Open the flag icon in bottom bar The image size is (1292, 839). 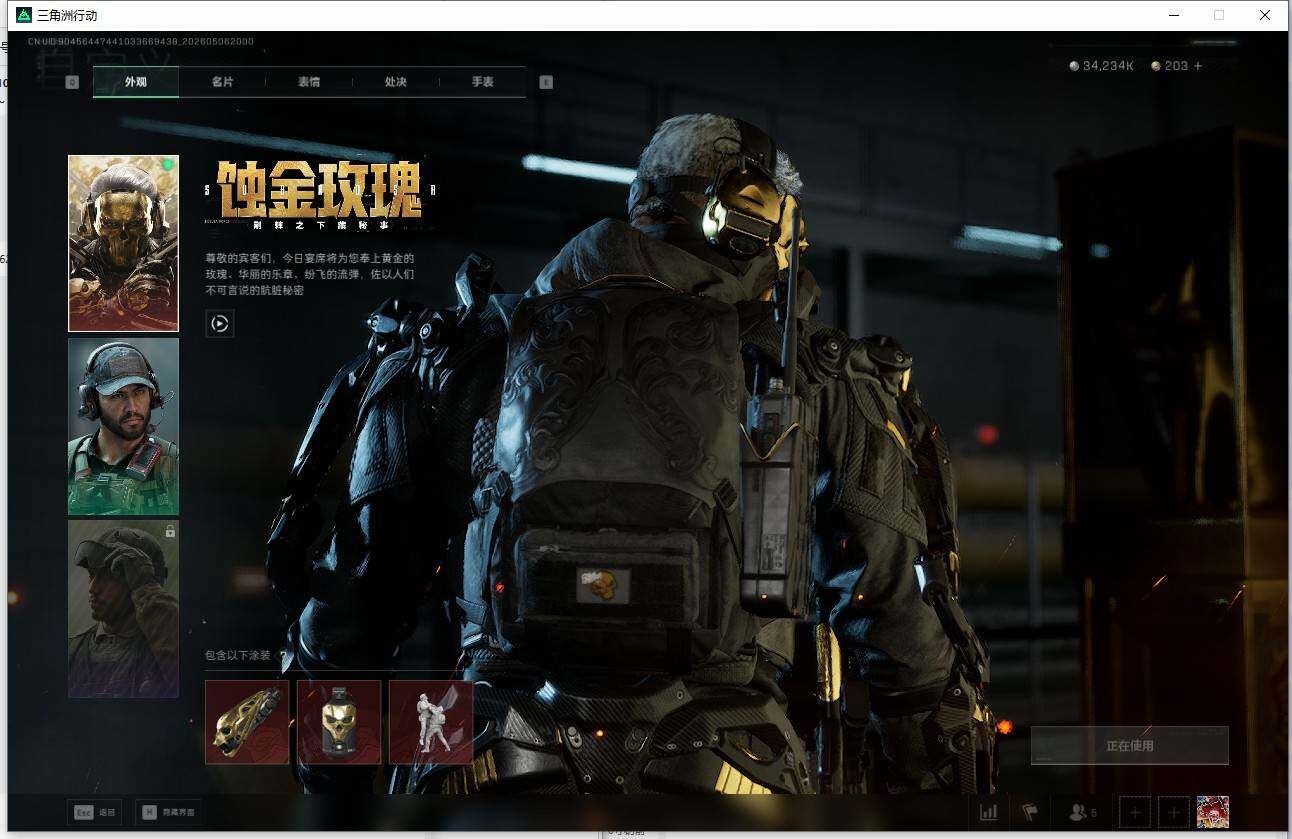click(x=1029, y=813)
